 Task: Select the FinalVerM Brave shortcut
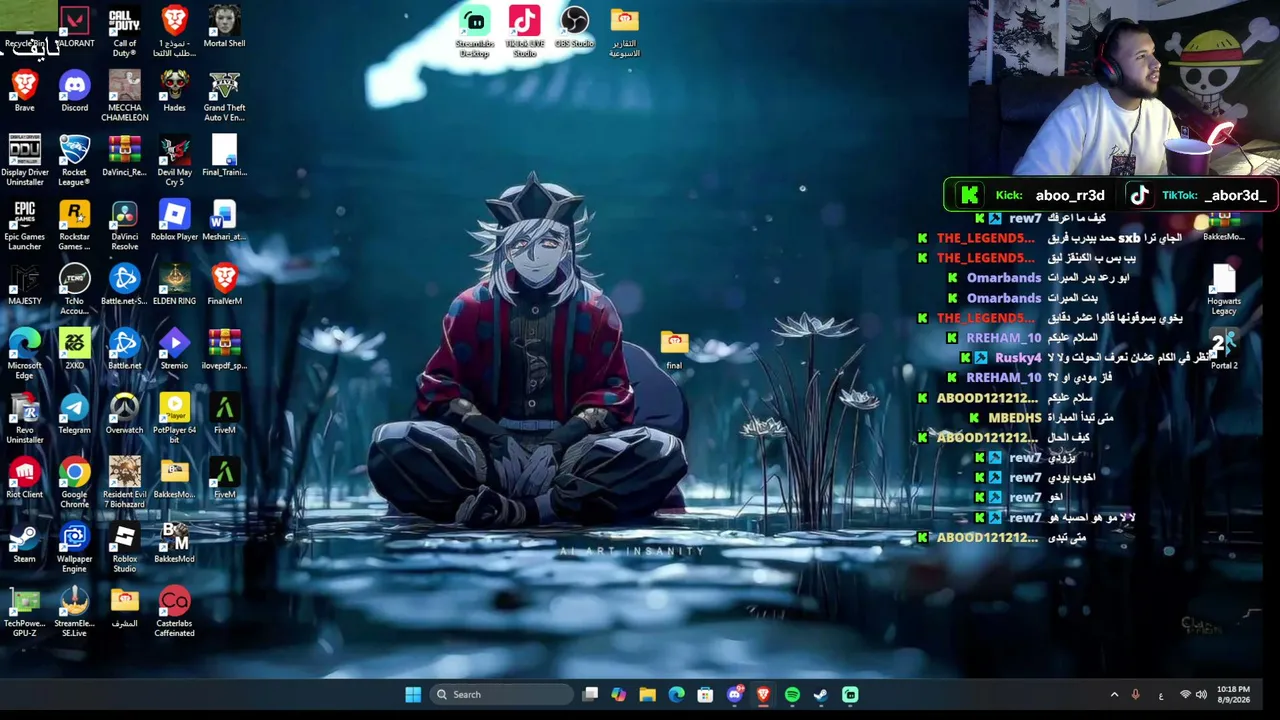tap(224, 285)
